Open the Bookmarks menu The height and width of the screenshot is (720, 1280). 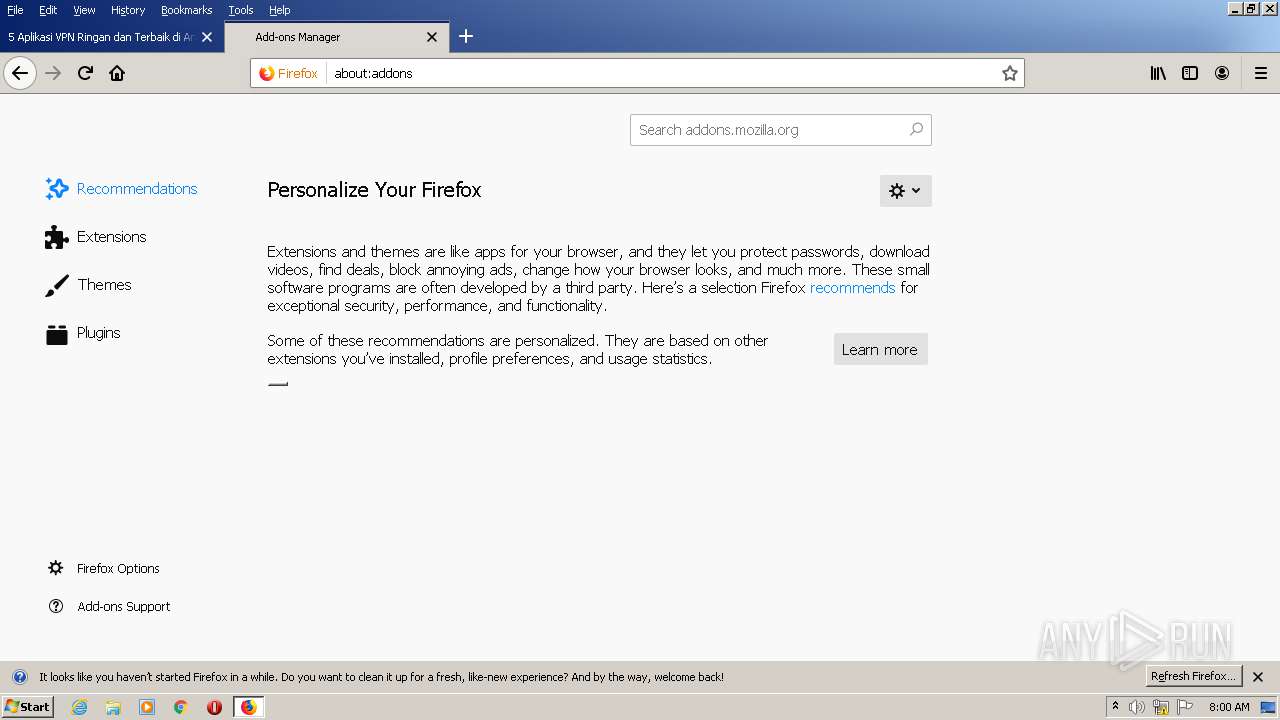(x=187, y=10)
